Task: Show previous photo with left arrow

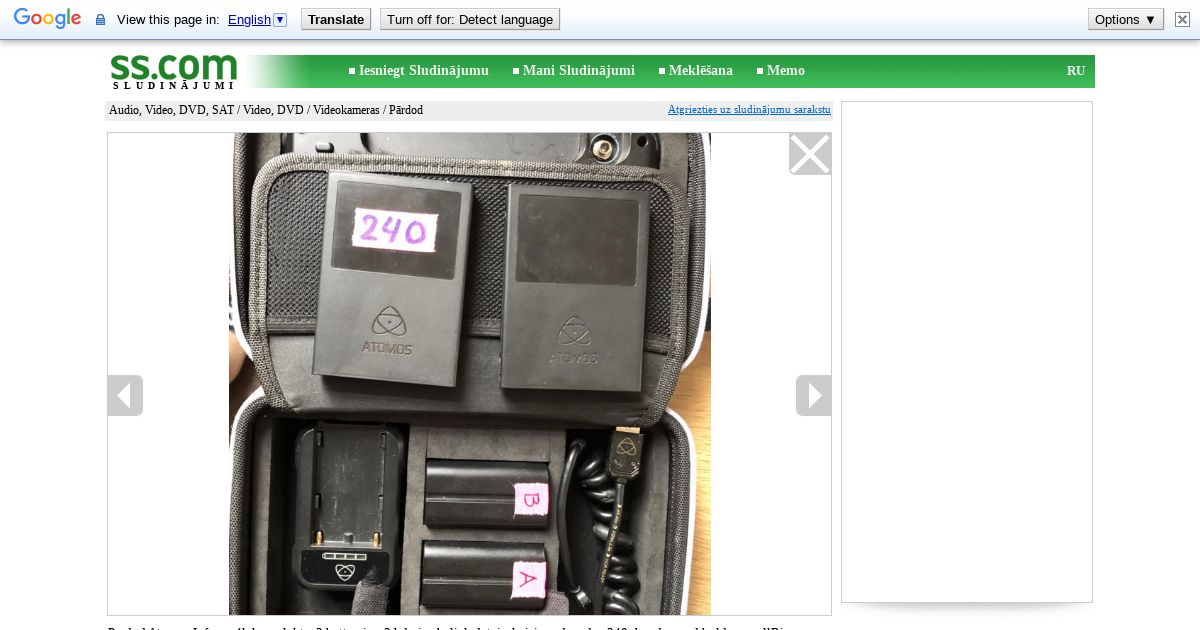Action: 125,395
